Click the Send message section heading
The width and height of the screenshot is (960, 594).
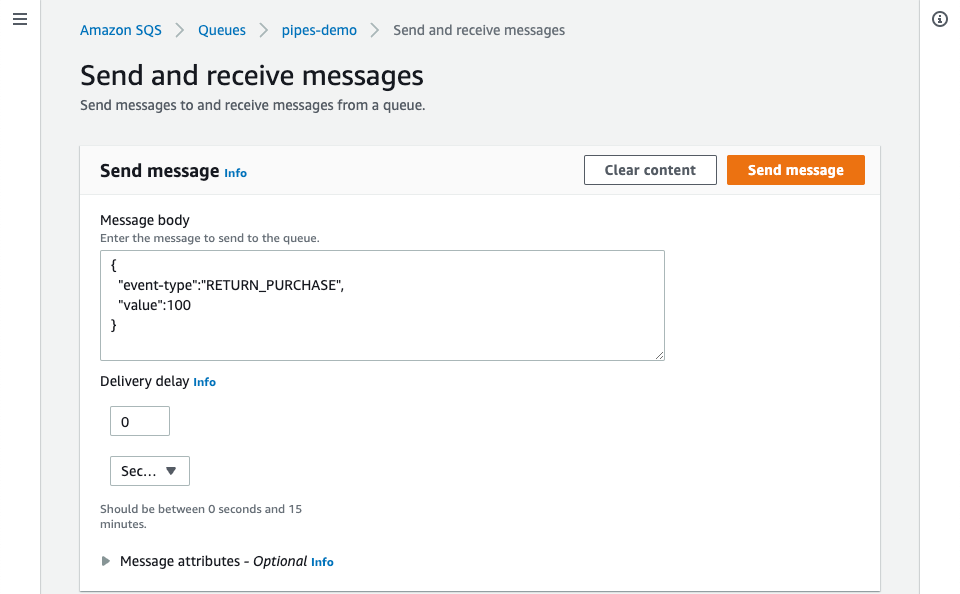click(x=157, y=171)
